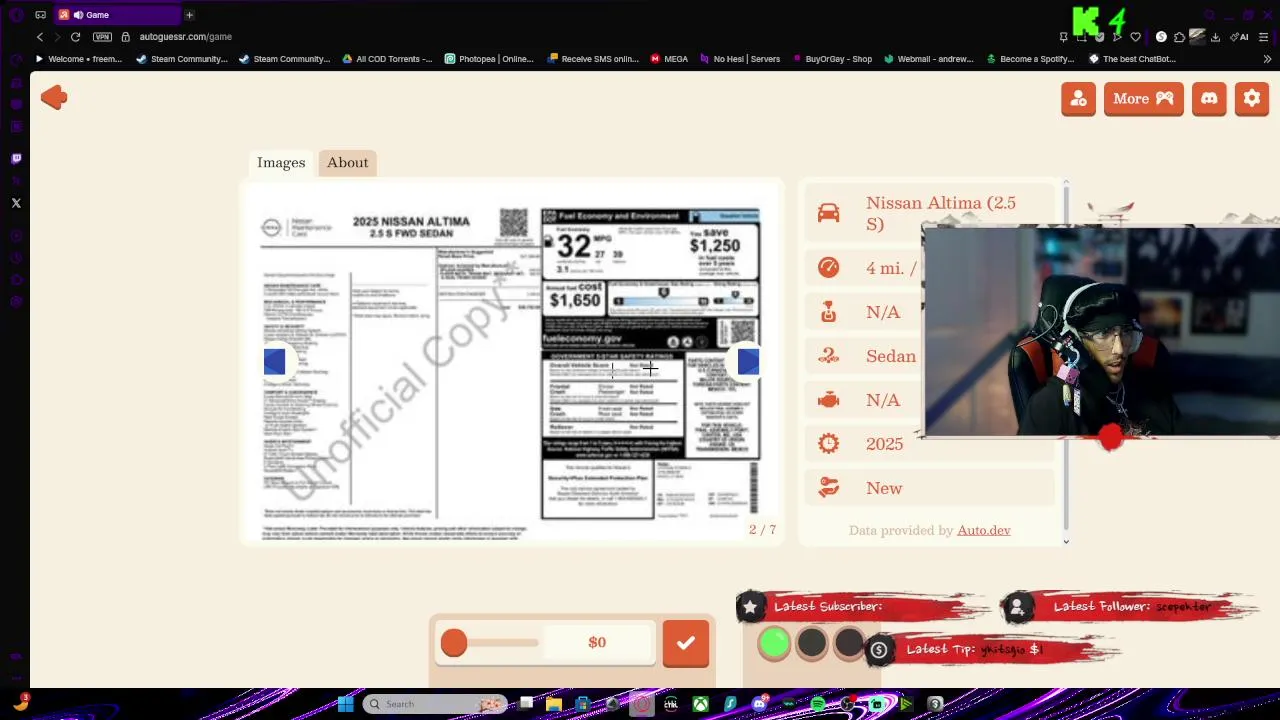Open Discord from the taskbar
Viewport: 1280px width, 720px height.
[759, 704]
